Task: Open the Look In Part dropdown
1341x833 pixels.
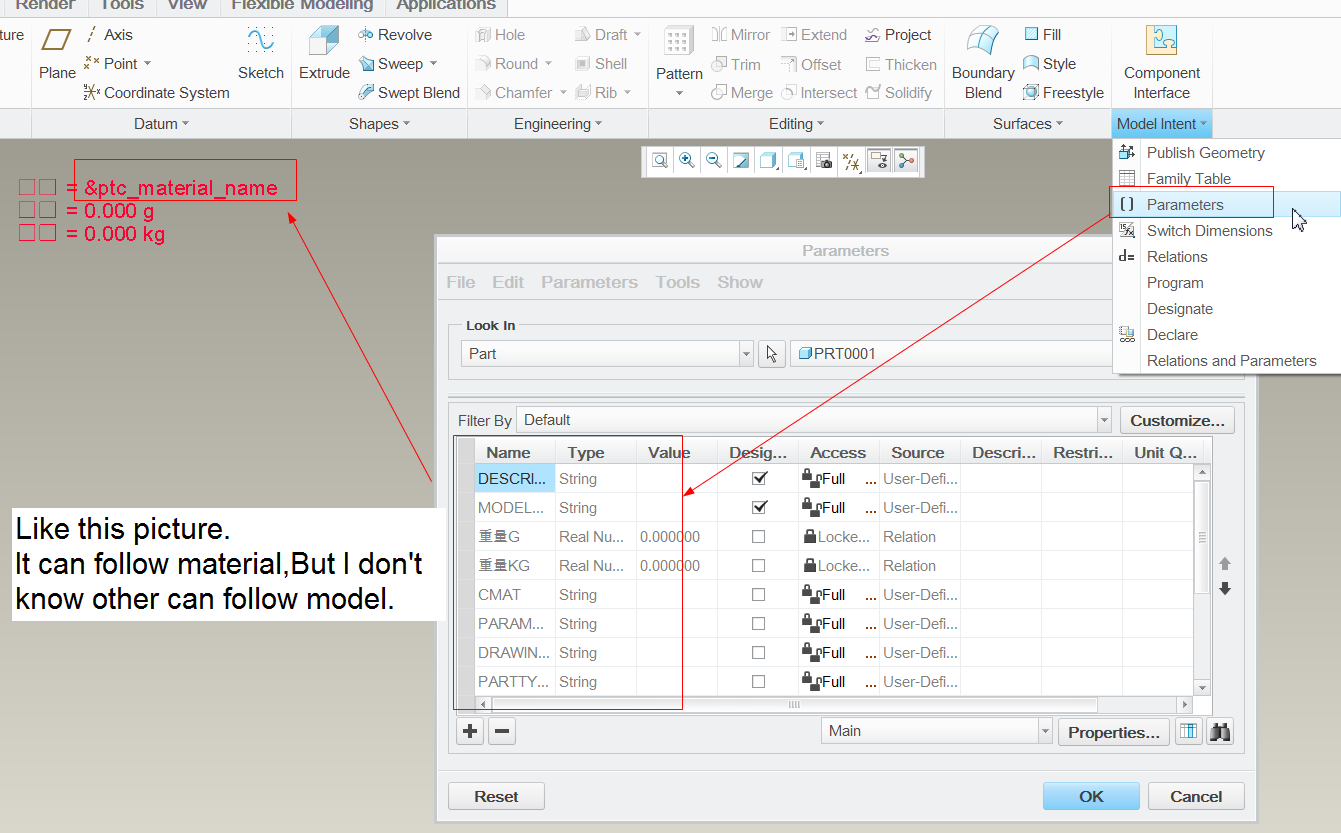Action: pyautogui.click(x=607, y=354)
